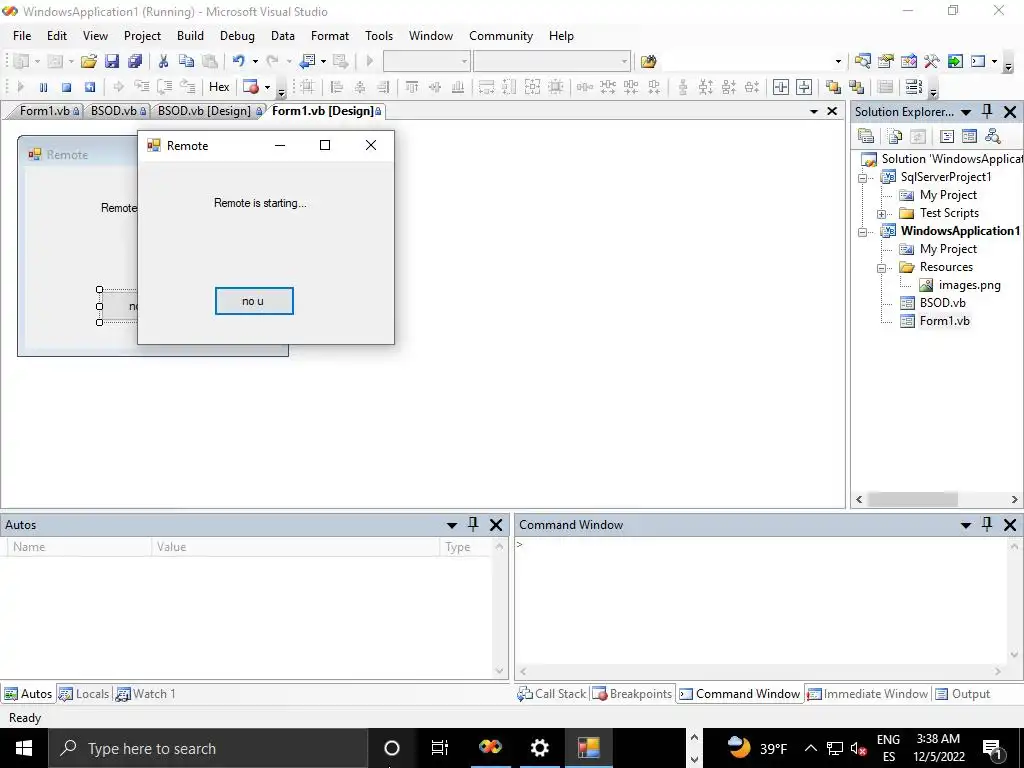Click Properties icon in Solution Explorer toolbar
1024x768 pixels.
866,136
